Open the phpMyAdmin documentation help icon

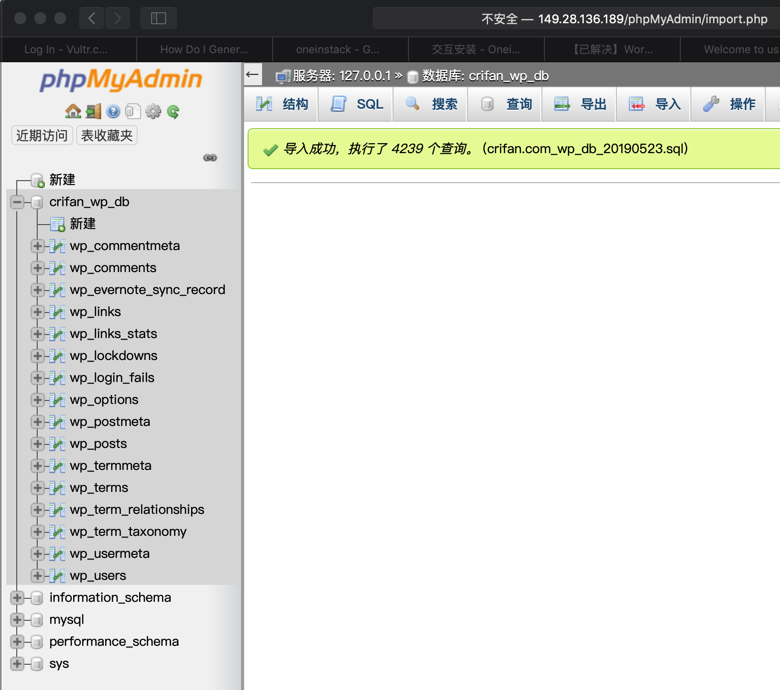113,111
